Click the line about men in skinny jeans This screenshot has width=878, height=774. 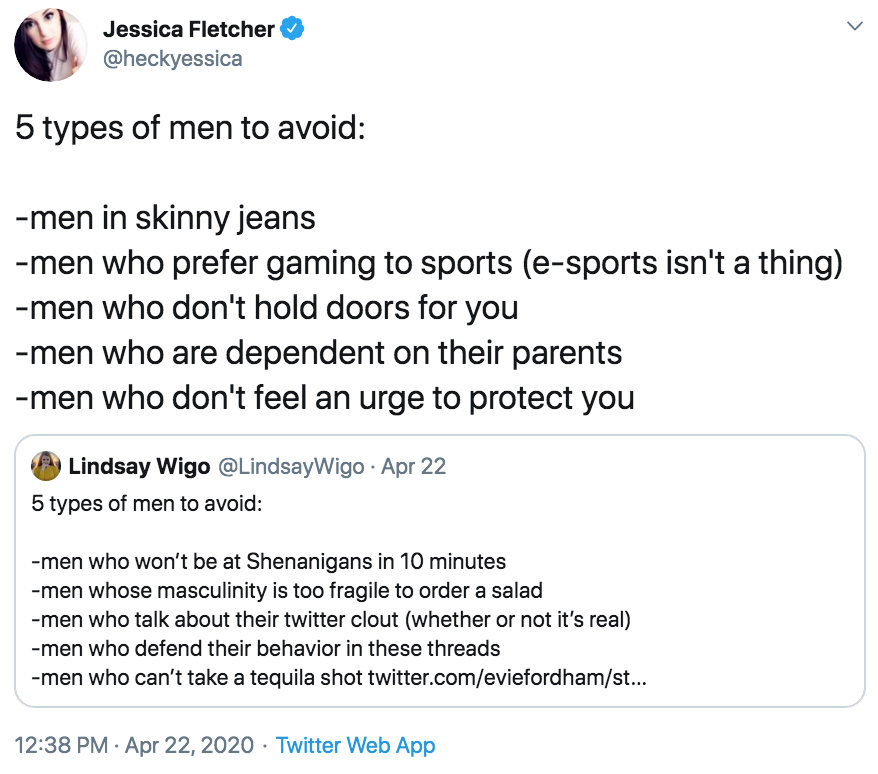166,217
